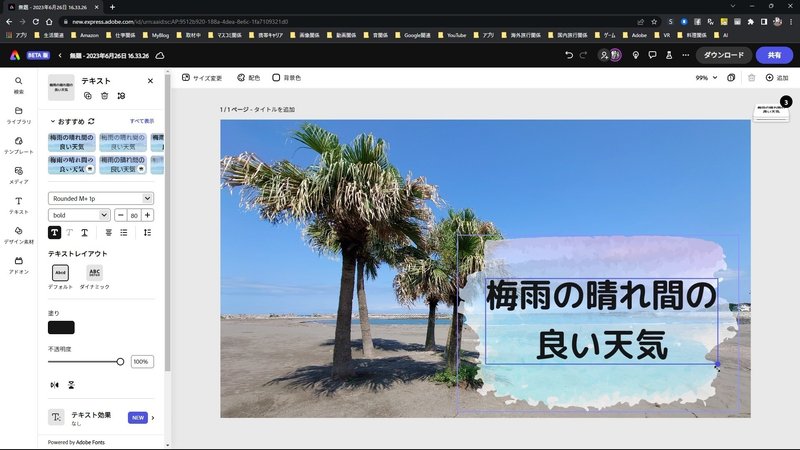Open the 検索 search sidebar tool
The image size is (800, 450).
pos(18,85)
